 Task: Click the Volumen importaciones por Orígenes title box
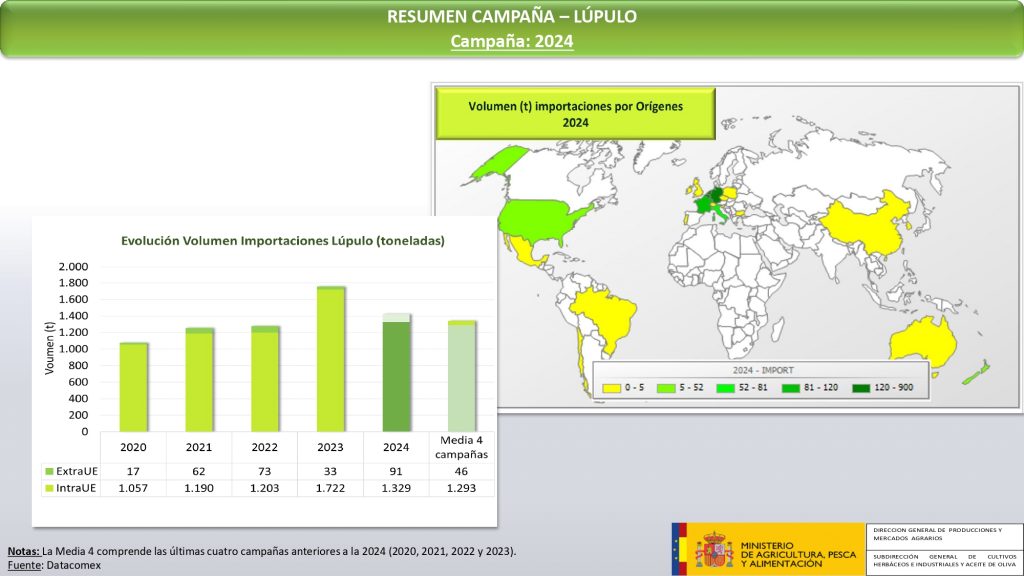click(x=577, y=113)
